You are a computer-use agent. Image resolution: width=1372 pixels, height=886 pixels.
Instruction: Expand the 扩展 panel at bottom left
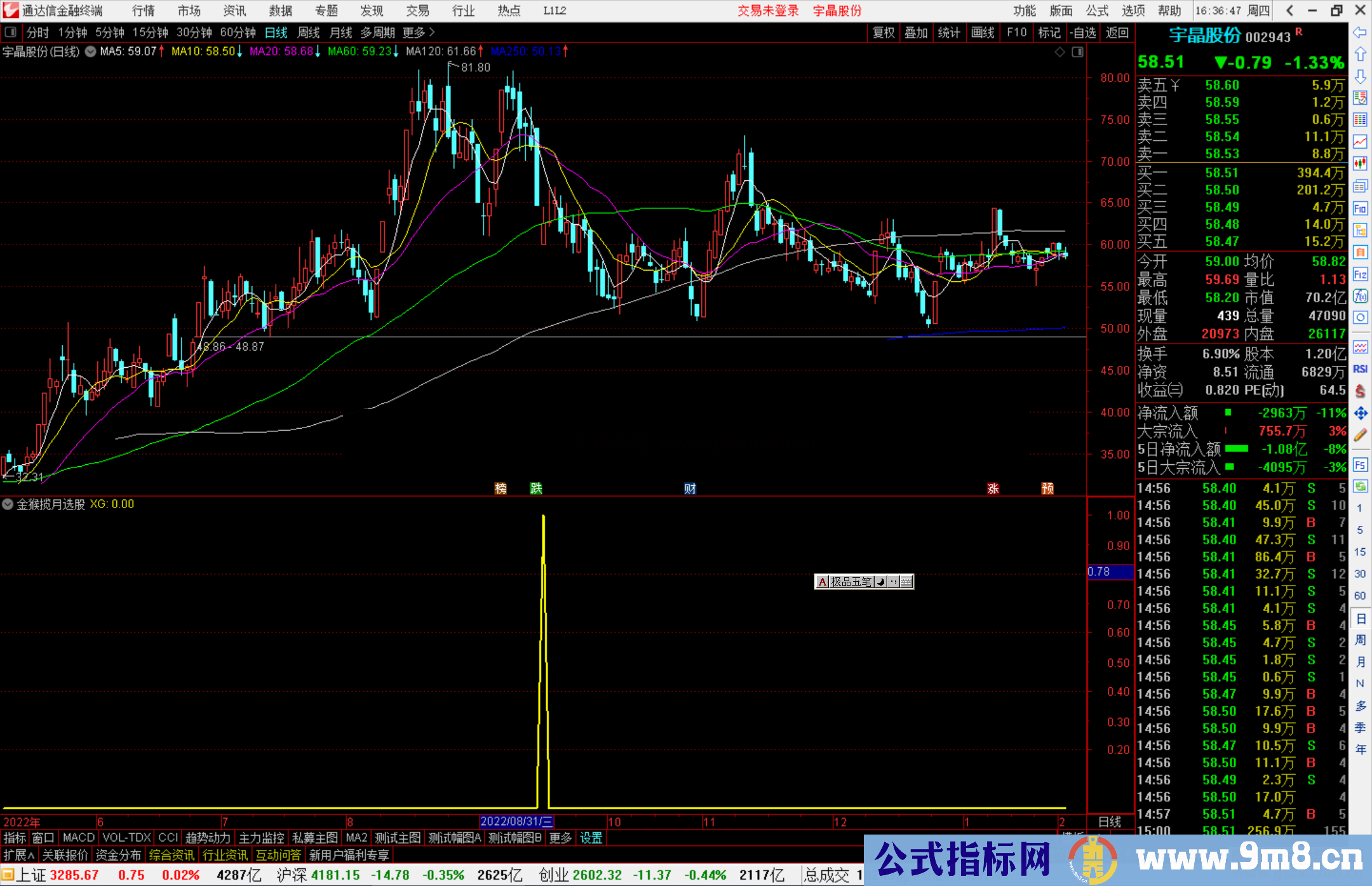pyautogui.click(x=19, y=855)
